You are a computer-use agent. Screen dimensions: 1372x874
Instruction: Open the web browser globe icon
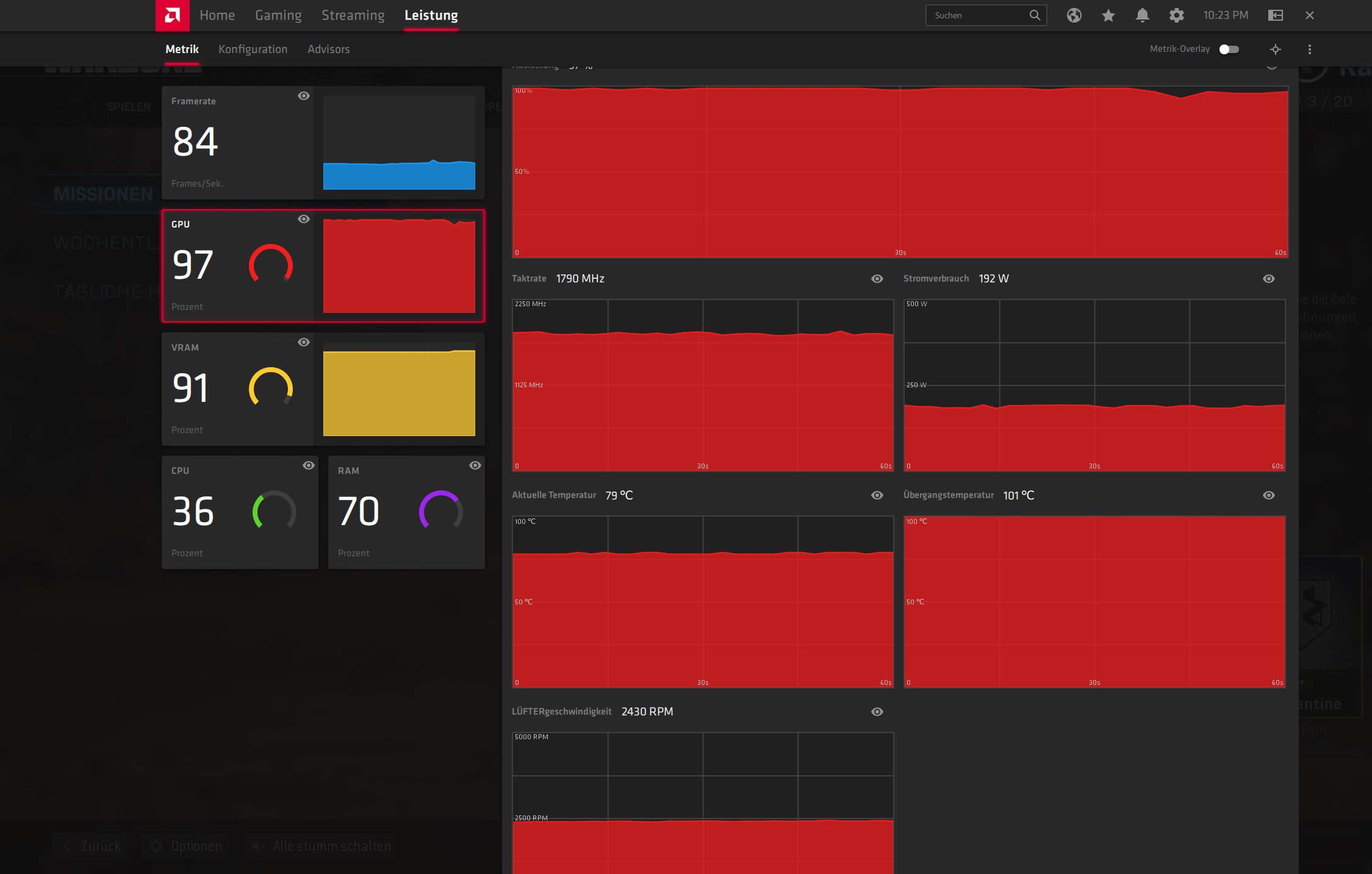tap(1074, 15)
